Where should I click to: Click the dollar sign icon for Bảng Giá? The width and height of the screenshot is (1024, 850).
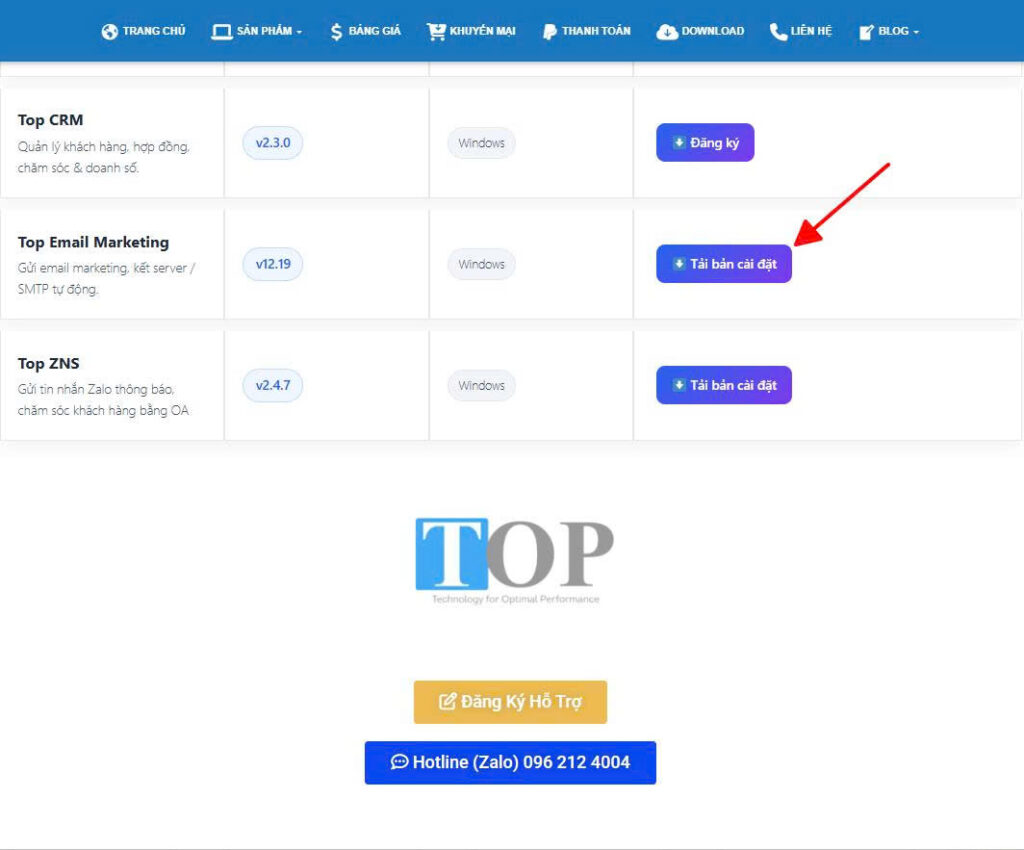(x=336, y=31)
